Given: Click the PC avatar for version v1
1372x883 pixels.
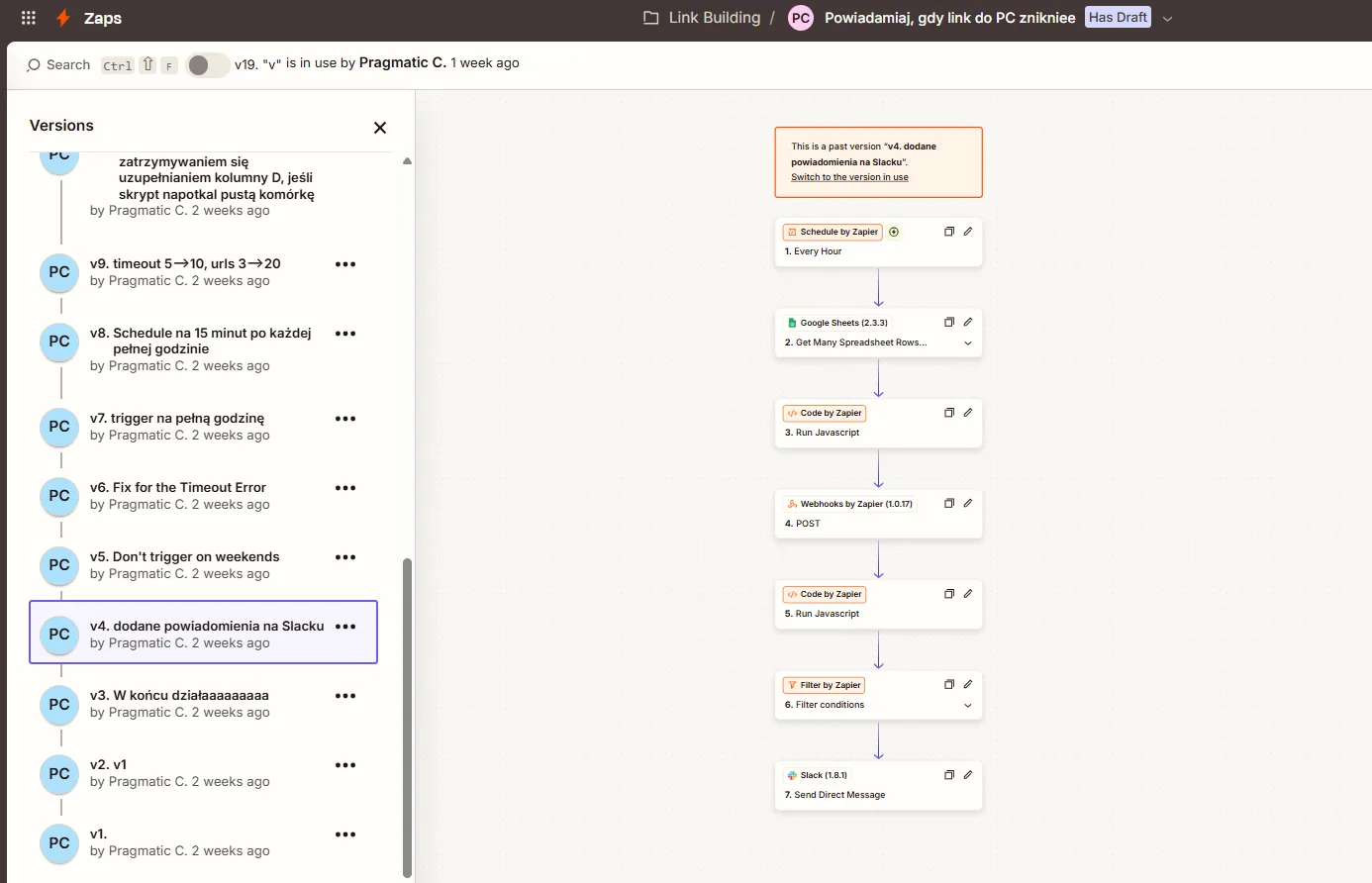Looking at the screenshot, I should coord(59,842).
